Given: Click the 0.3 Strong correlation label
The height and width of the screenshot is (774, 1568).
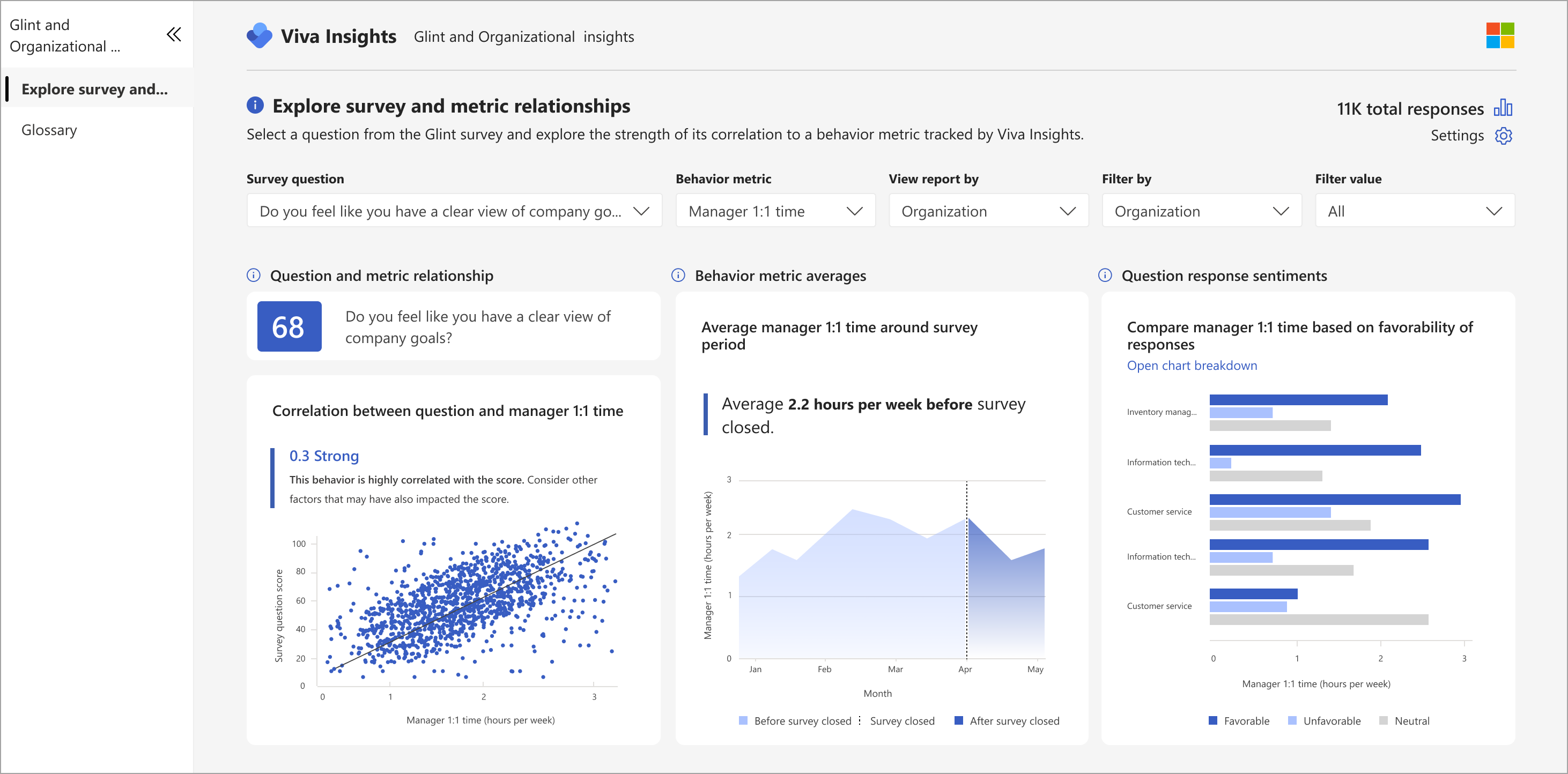Looking at the screenshot, I should (x=324, y=455).
